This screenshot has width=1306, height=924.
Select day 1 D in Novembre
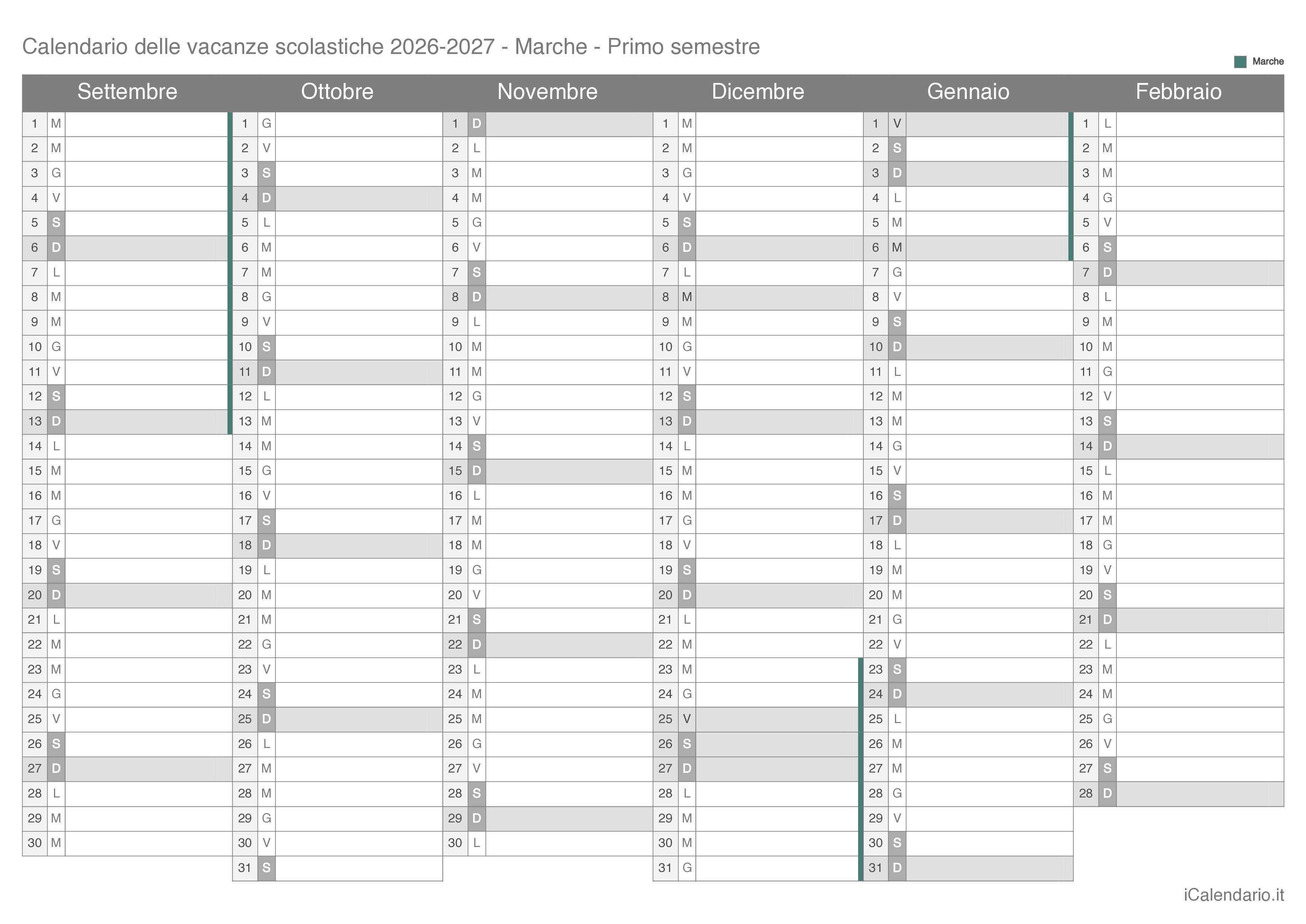tap(548, 124)
